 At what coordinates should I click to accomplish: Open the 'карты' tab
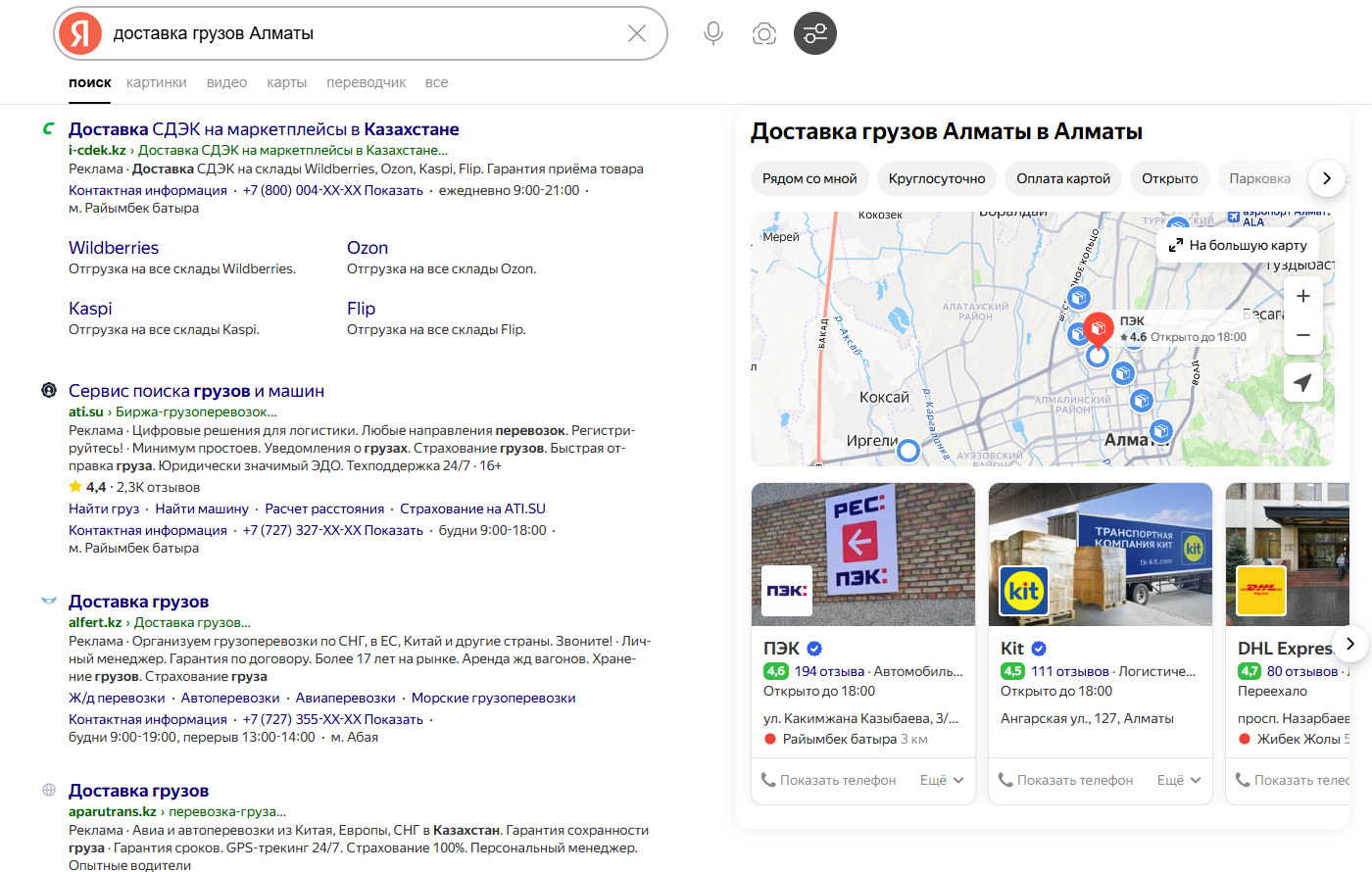click(287, 82)
